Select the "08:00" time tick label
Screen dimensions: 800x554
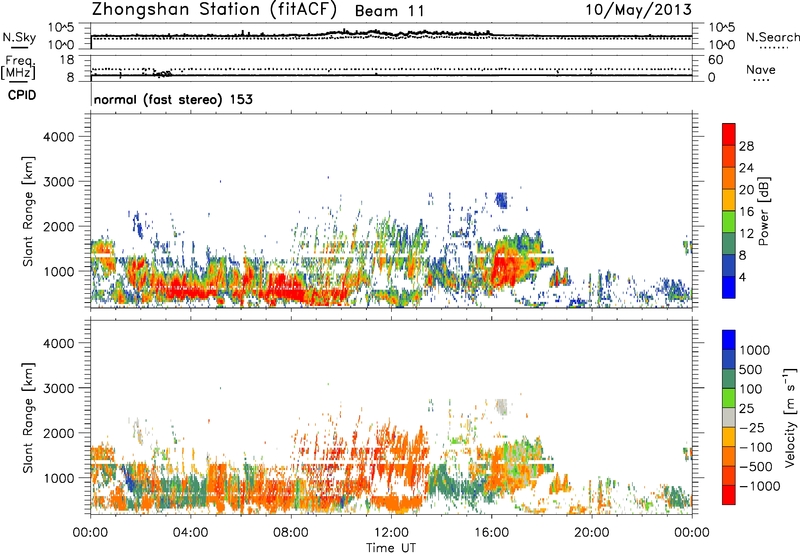pyautogui.click(x=290, y=533)
